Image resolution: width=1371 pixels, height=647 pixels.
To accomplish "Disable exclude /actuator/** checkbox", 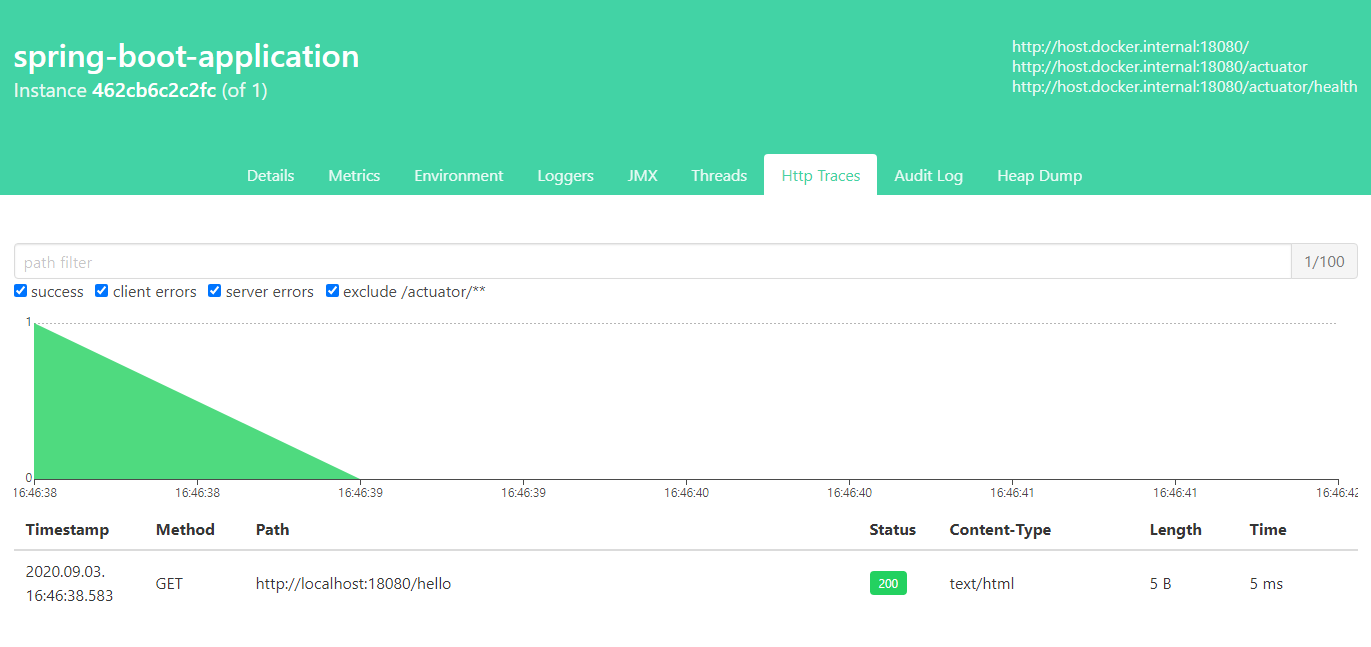I will 333,291.
